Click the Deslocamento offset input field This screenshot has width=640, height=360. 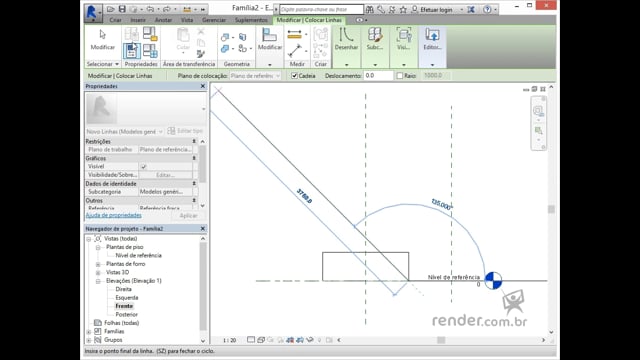click(378, 76)
